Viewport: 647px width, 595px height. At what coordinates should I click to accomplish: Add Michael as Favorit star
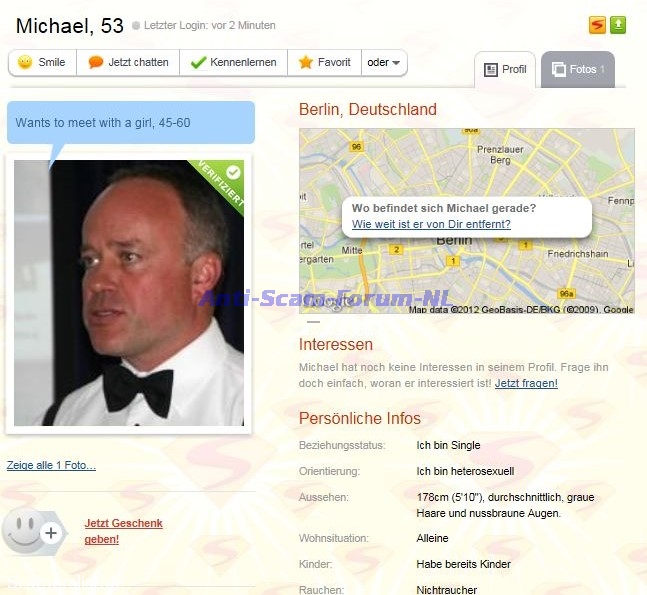click(306, 62)
